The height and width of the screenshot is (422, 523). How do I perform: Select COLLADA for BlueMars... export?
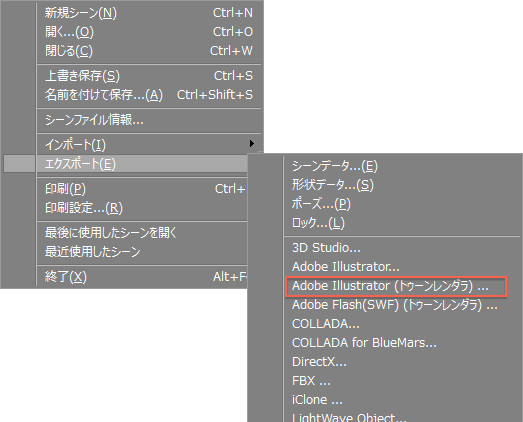tap(402, 343)
